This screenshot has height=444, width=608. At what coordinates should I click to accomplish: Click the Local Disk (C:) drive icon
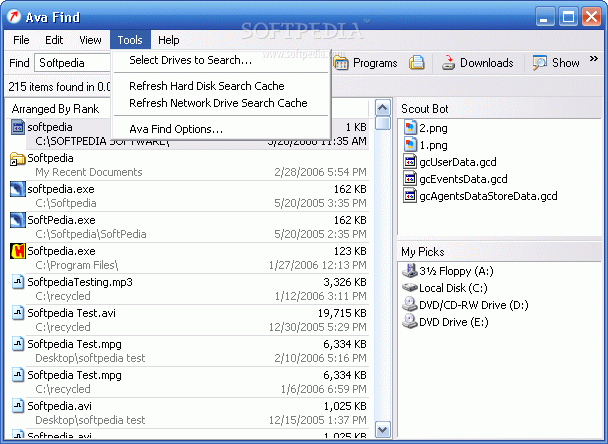pyautogui.click(x=410, y=287)
